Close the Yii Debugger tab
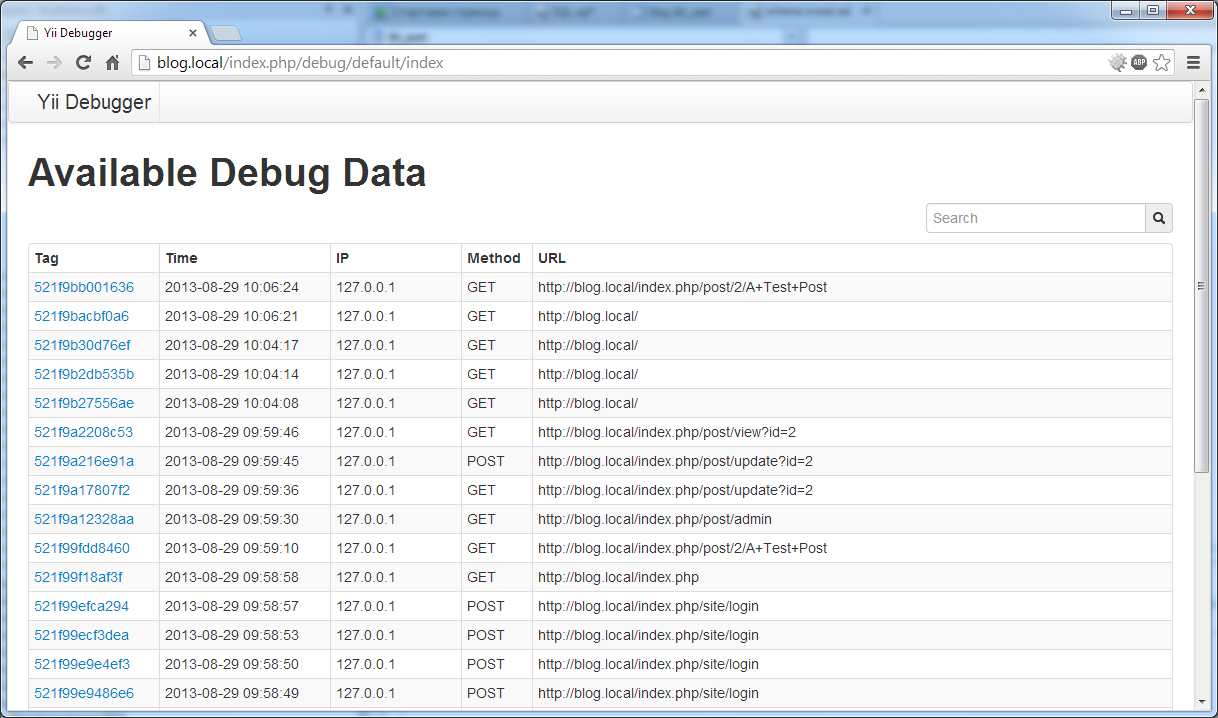This screenshot has height=718, width=1218. click(x=193, y=32)
